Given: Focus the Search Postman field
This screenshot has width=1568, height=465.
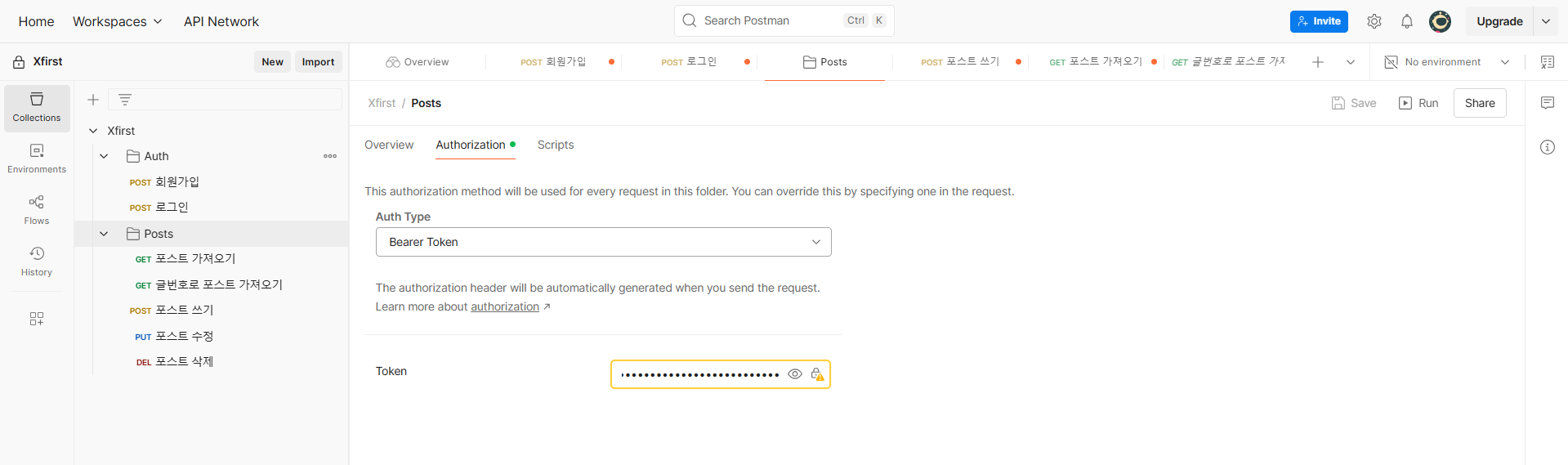Looking at the screenshot, I should 784,20.
